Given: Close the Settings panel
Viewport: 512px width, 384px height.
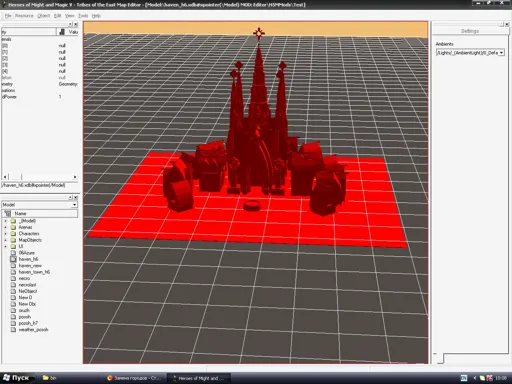Looking at the screenshot, I should coord(507,24).
